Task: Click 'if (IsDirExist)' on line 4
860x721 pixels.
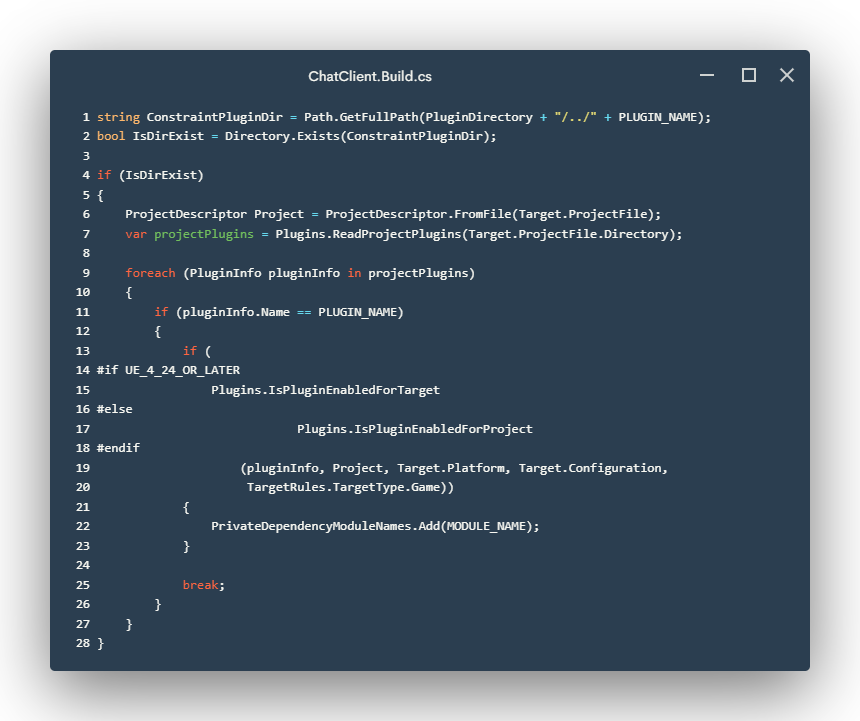Action: 150,175
